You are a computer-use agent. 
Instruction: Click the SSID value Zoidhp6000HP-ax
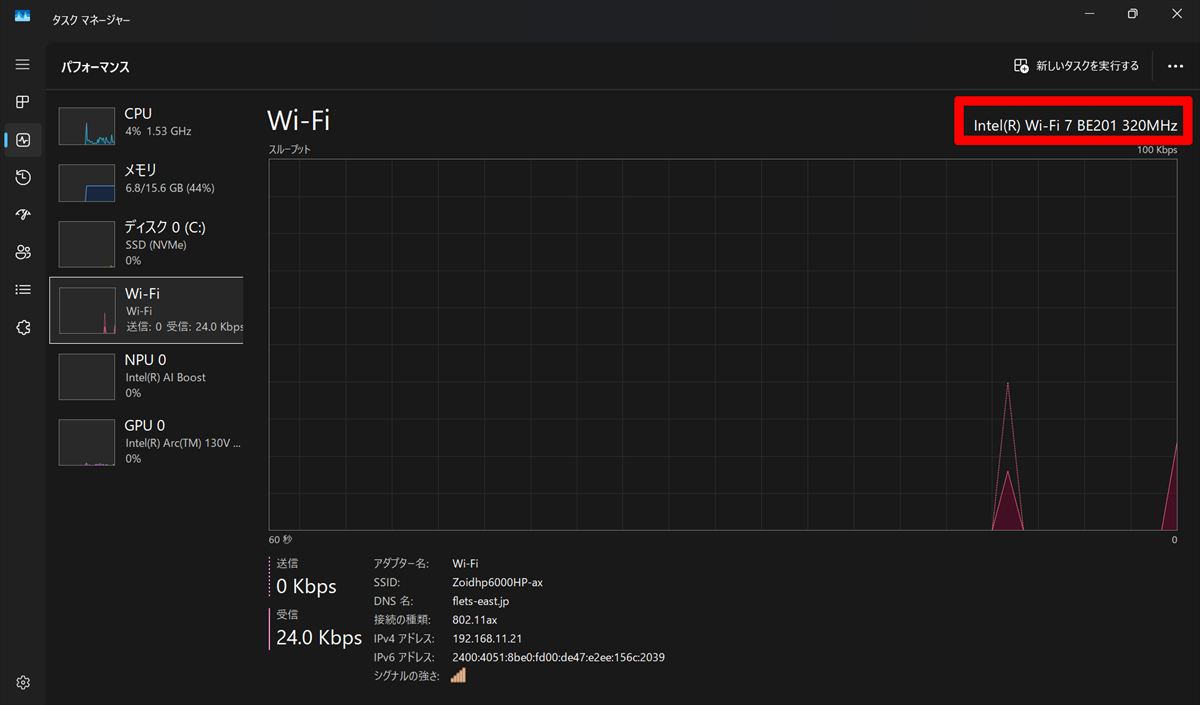pyautogui.click(x=497, y=582)
